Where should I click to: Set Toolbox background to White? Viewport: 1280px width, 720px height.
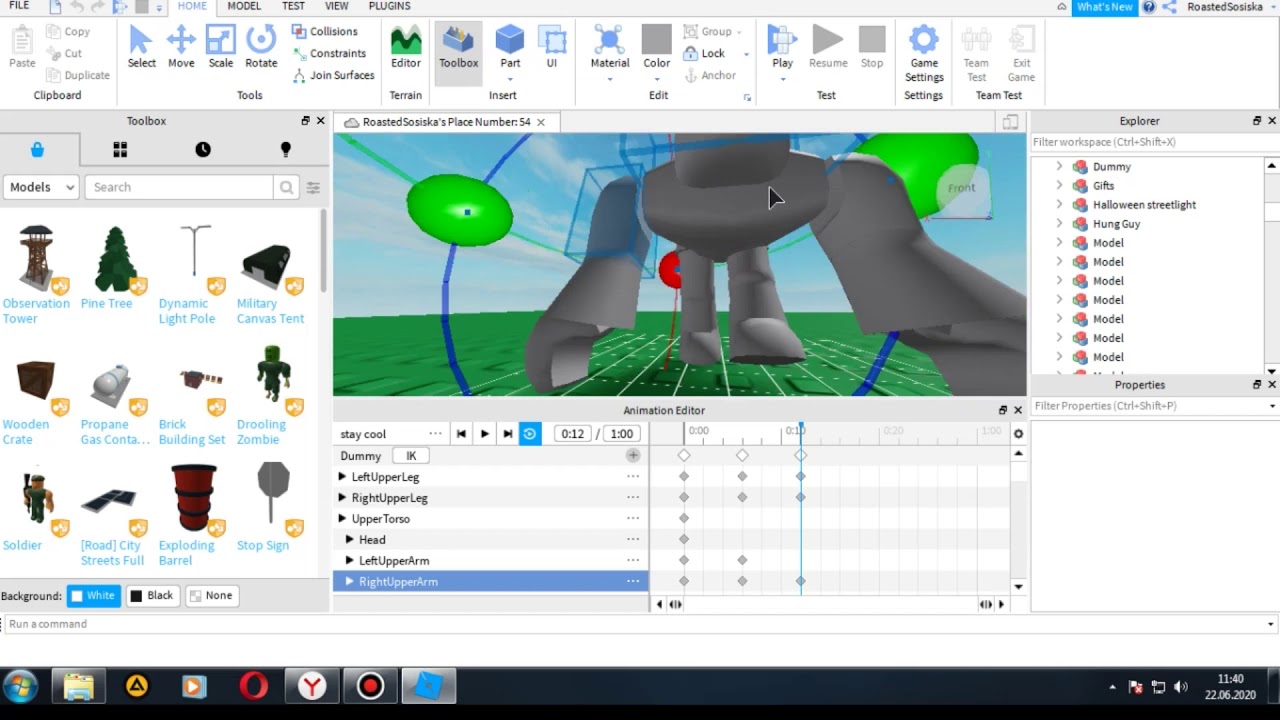(x=93, y=596)
